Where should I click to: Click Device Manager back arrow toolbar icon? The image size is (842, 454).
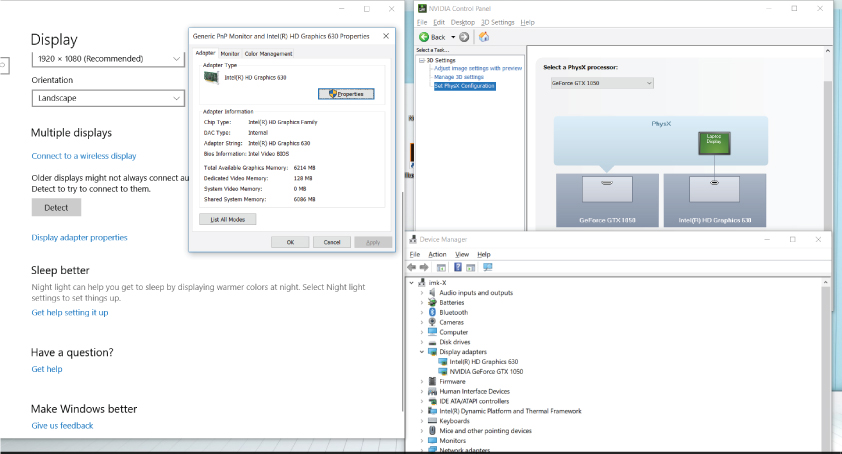coord(412,267)
